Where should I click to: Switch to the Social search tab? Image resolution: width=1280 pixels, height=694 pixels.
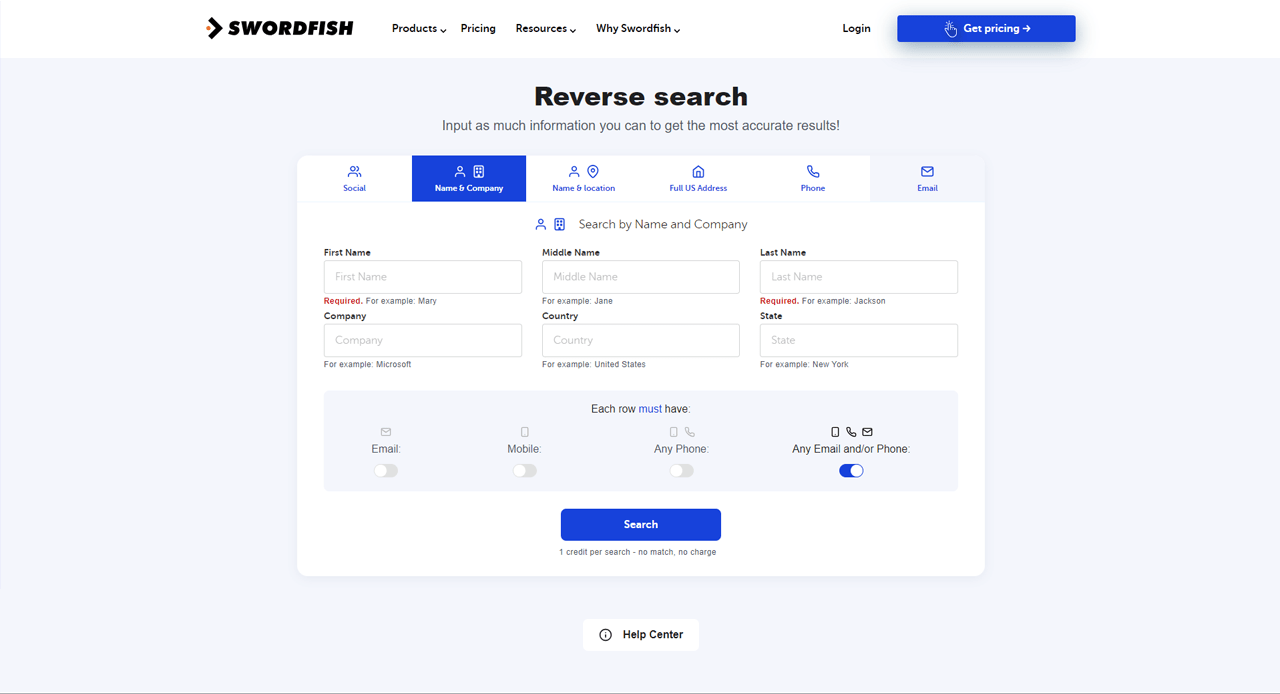coord(354,178)
